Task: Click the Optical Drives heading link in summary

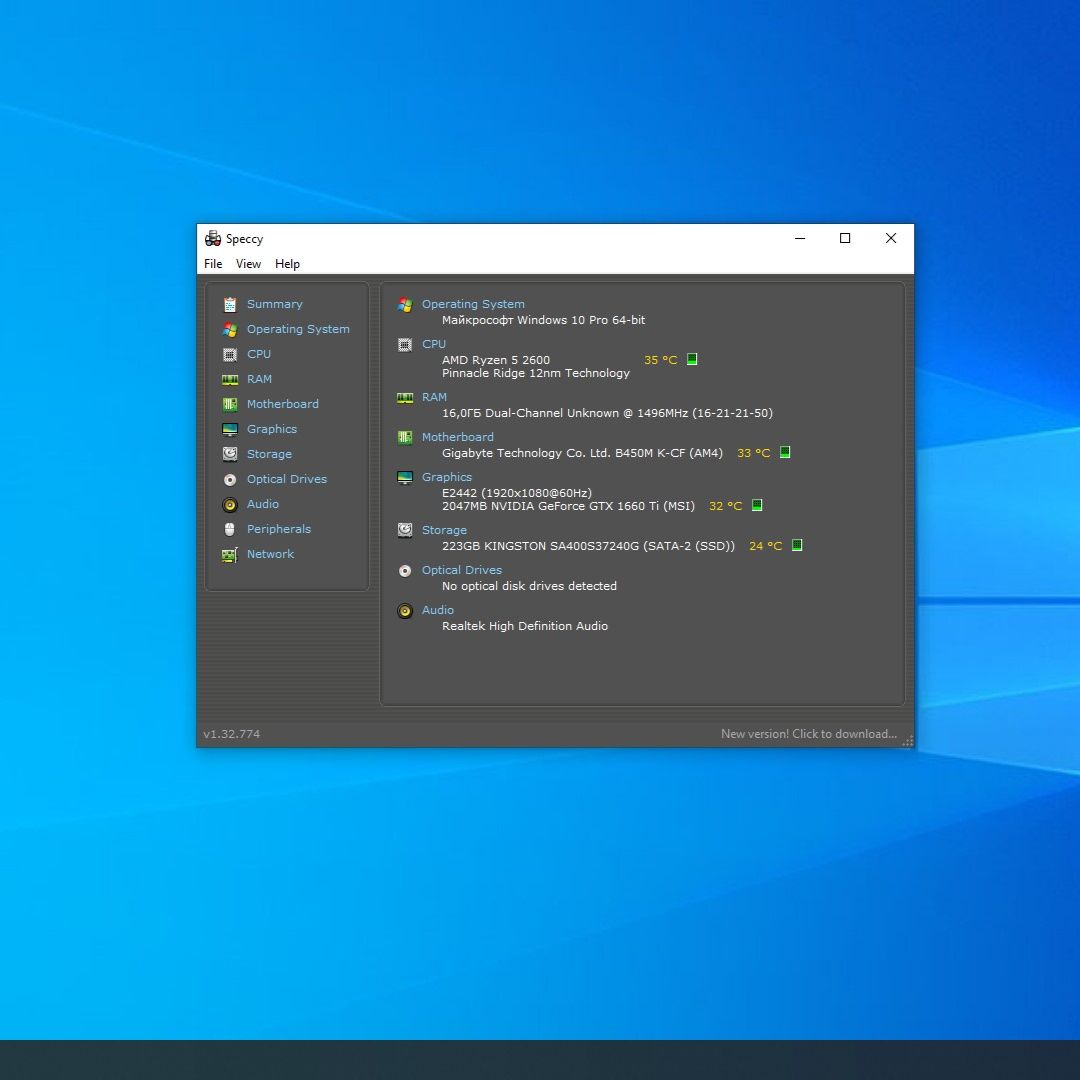Action: pos(461,570)
